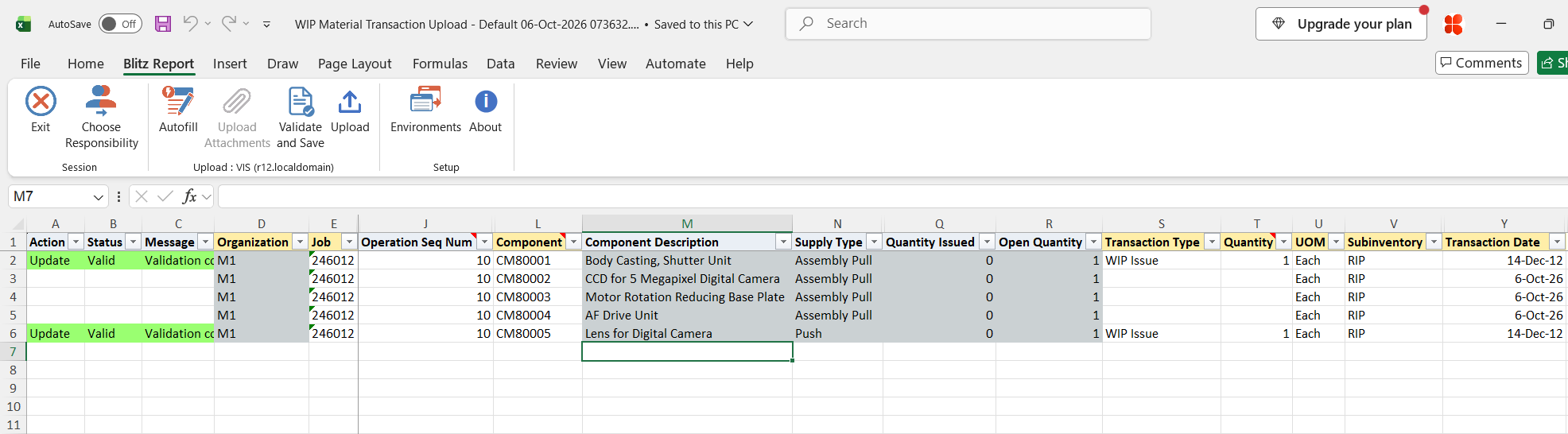Click Upload Attachments paperclip icon
This screenshot has width=1568, height=434.
pyautogui.click(x=237, y=102)
